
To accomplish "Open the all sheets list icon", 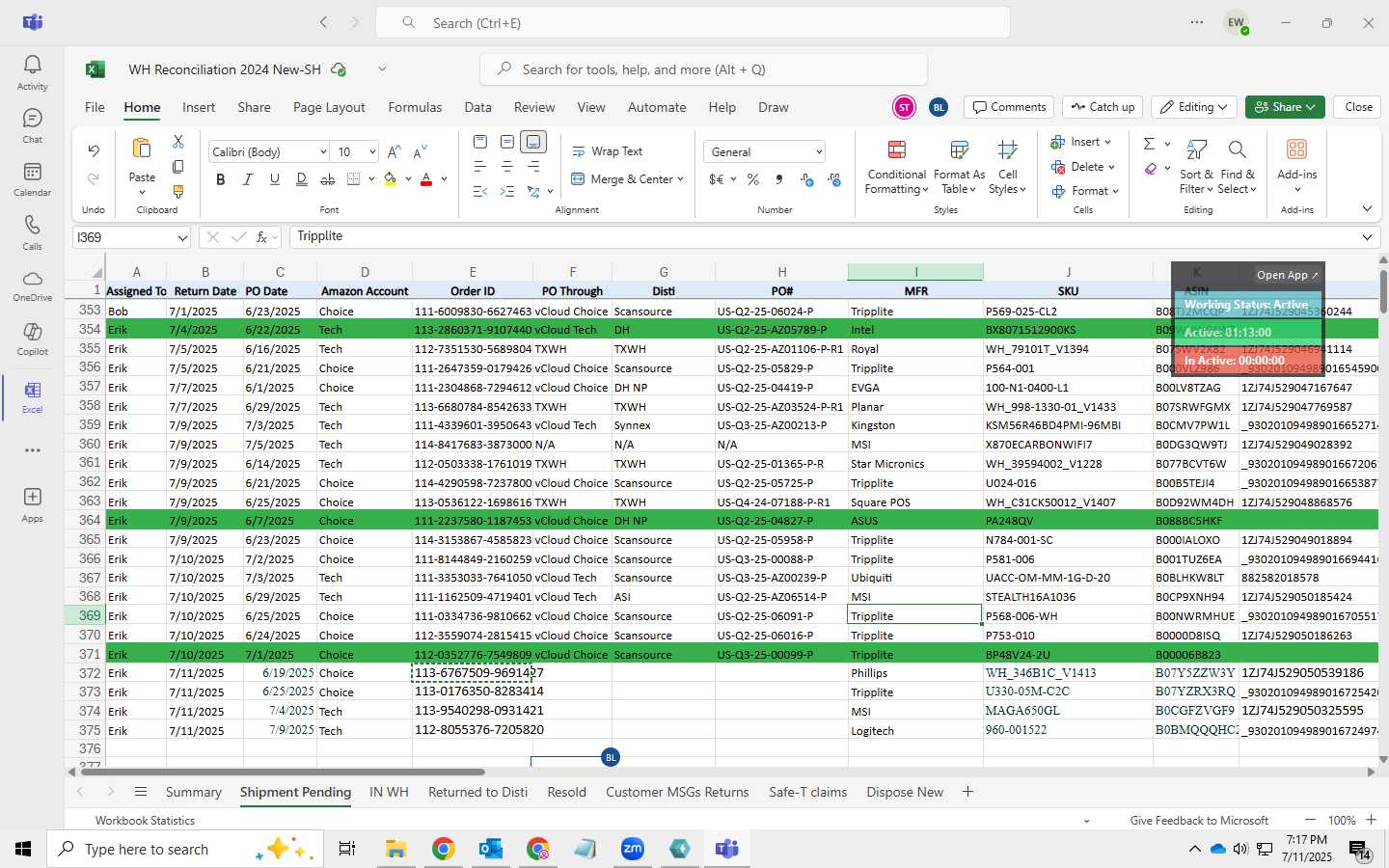I will (141, 792).
